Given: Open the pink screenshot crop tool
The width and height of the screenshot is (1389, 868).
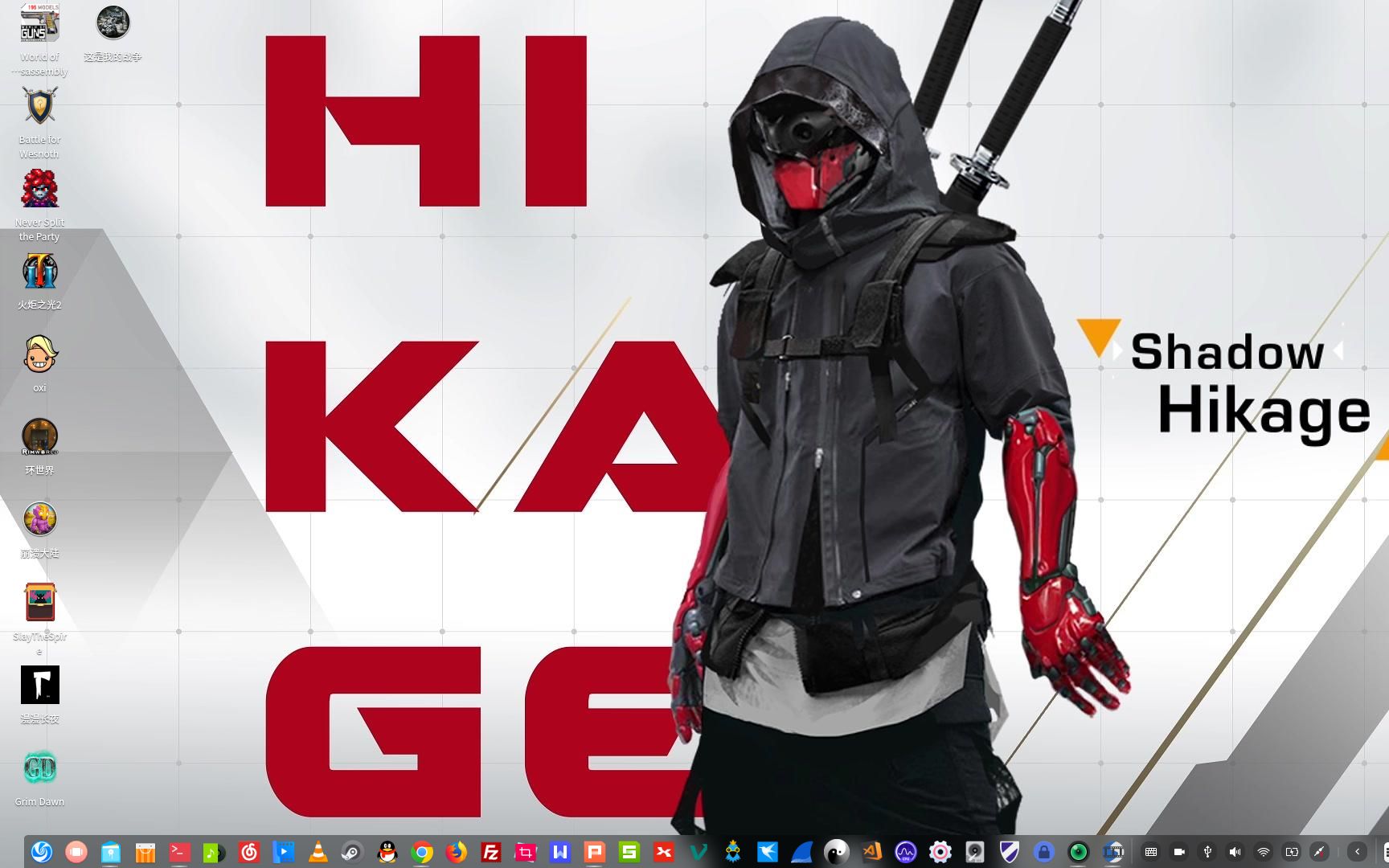Looking at the screenshot, I should click(526, 851).
